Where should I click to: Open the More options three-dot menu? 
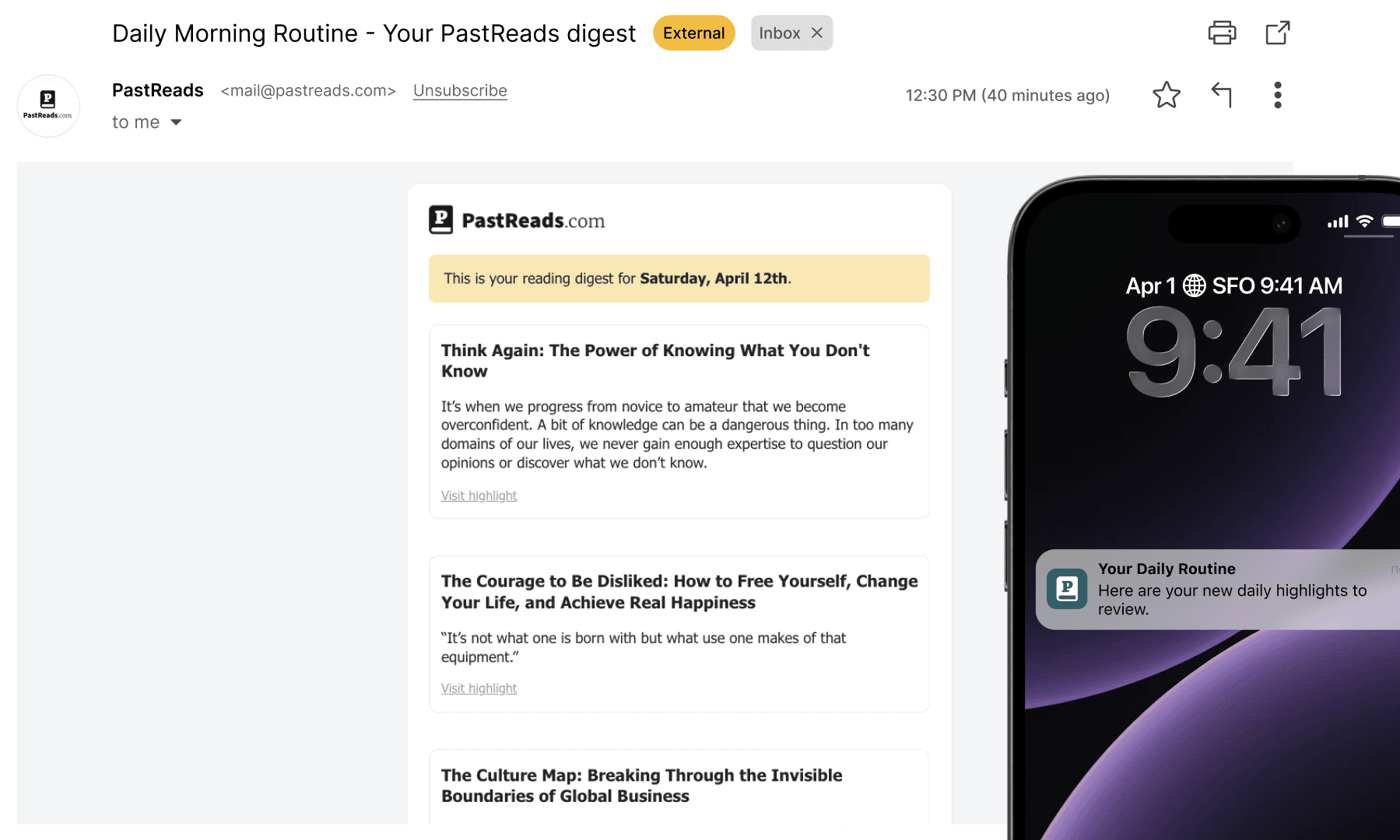tap(1278, 95)
